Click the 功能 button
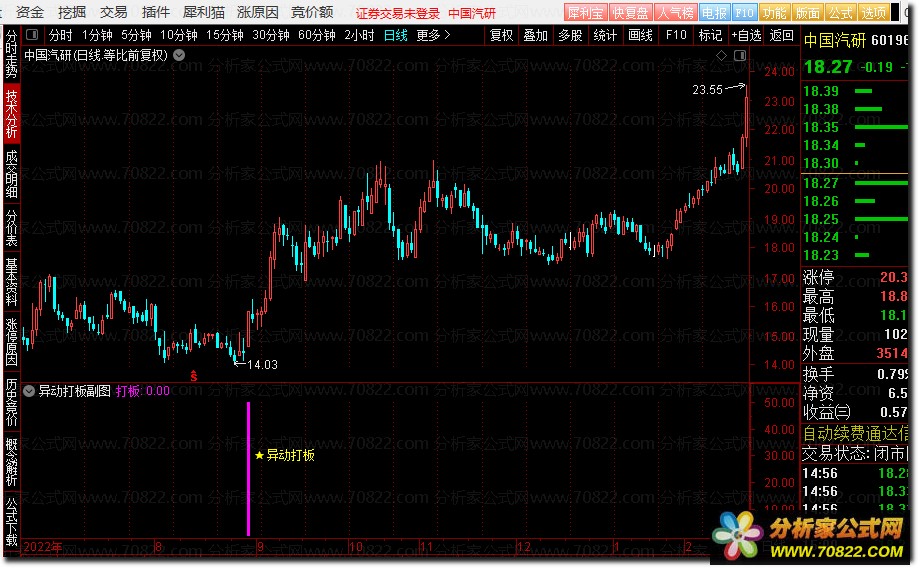The height and width of the screenshot is (568, 920). (x=774, y=12)
